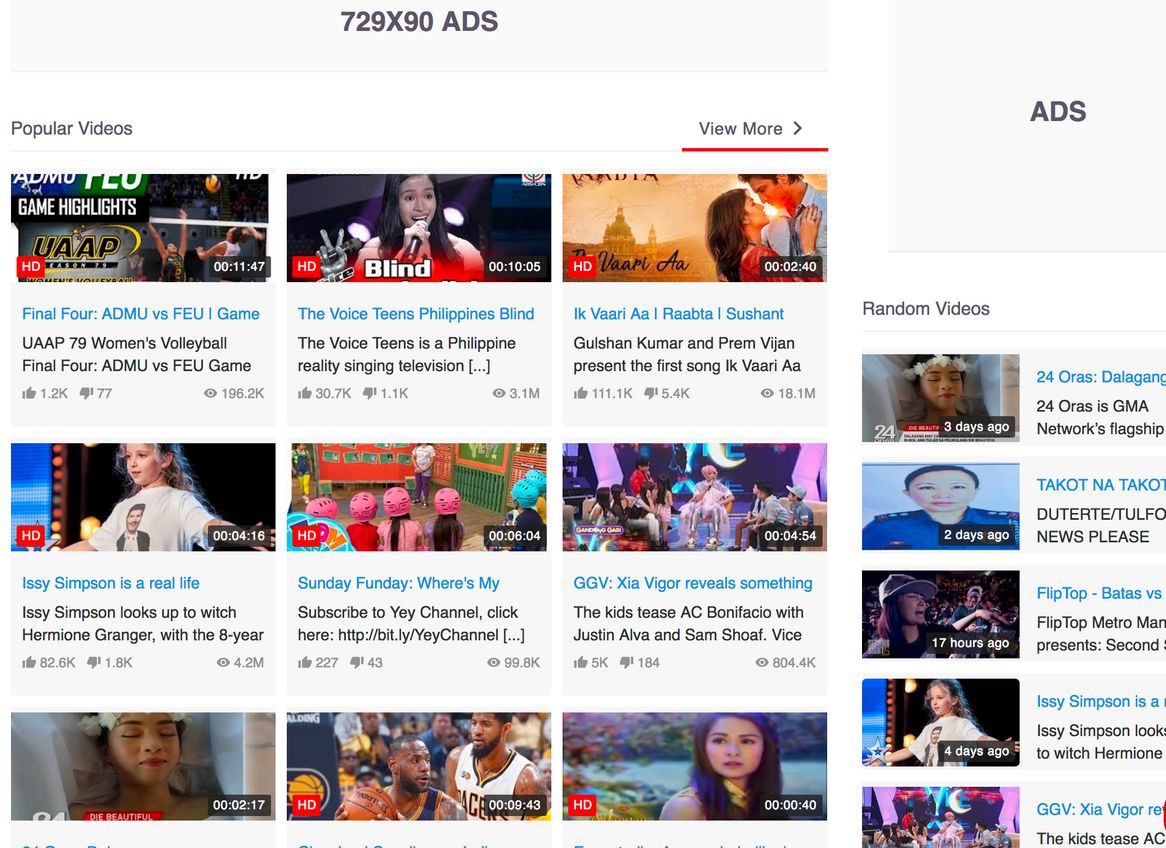
Task: Click the thumbs-up icon under GGV Xia Vigor
Action: coord(581,663)
